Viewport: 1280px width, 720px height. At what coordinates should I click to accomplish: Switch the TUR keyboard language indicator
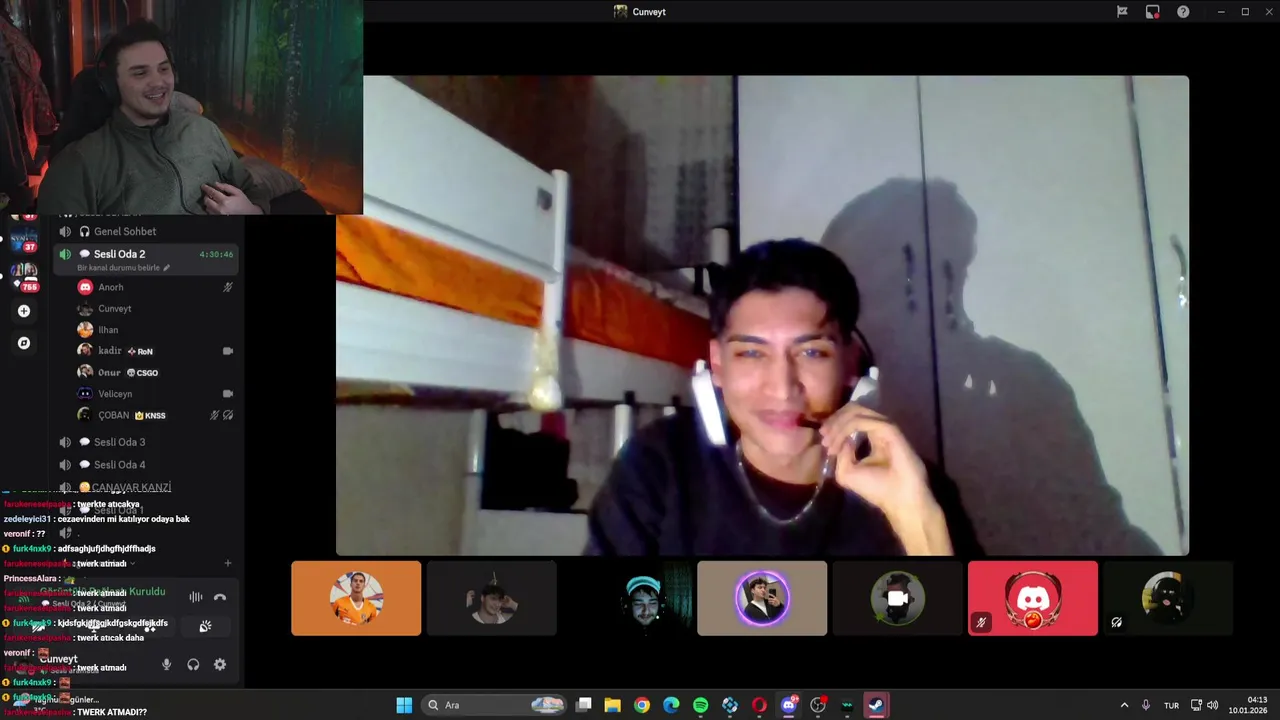pos(1171,705)
